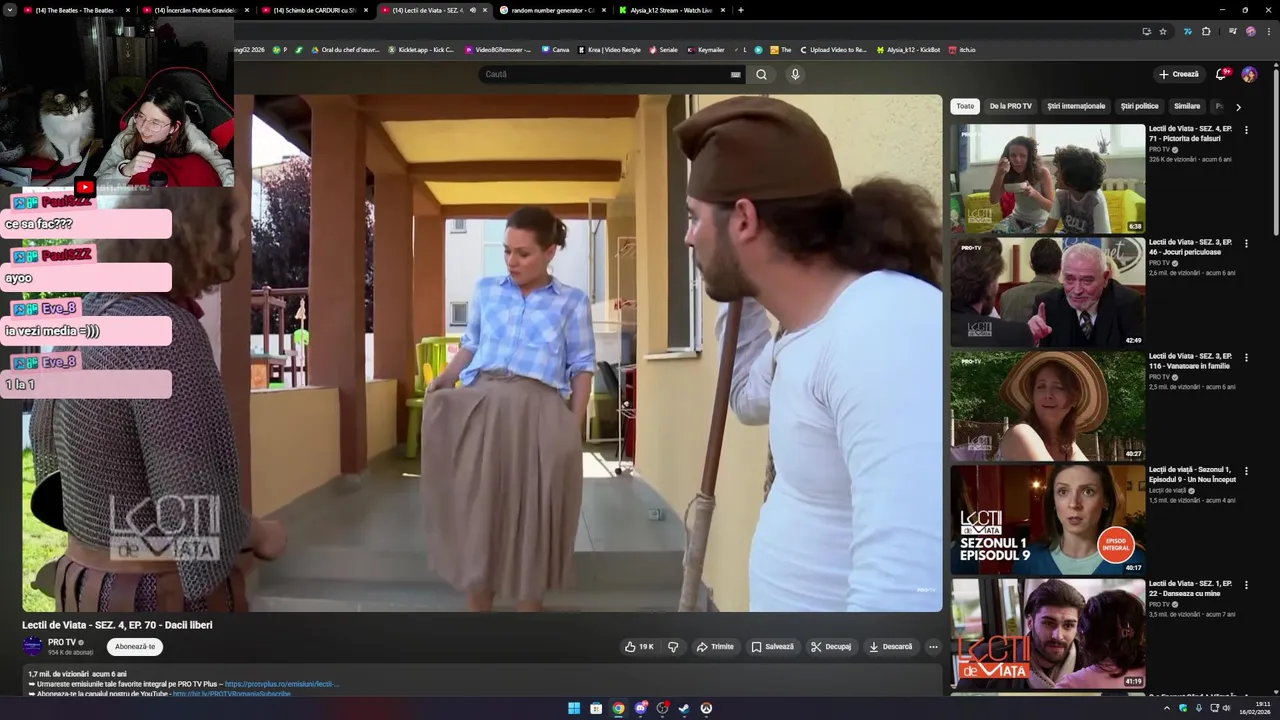Viewport: 1280px width, 720px height.
Task: Open Pictorita de falsuri video thumbnail
Action: click(x=1048, y=179)
